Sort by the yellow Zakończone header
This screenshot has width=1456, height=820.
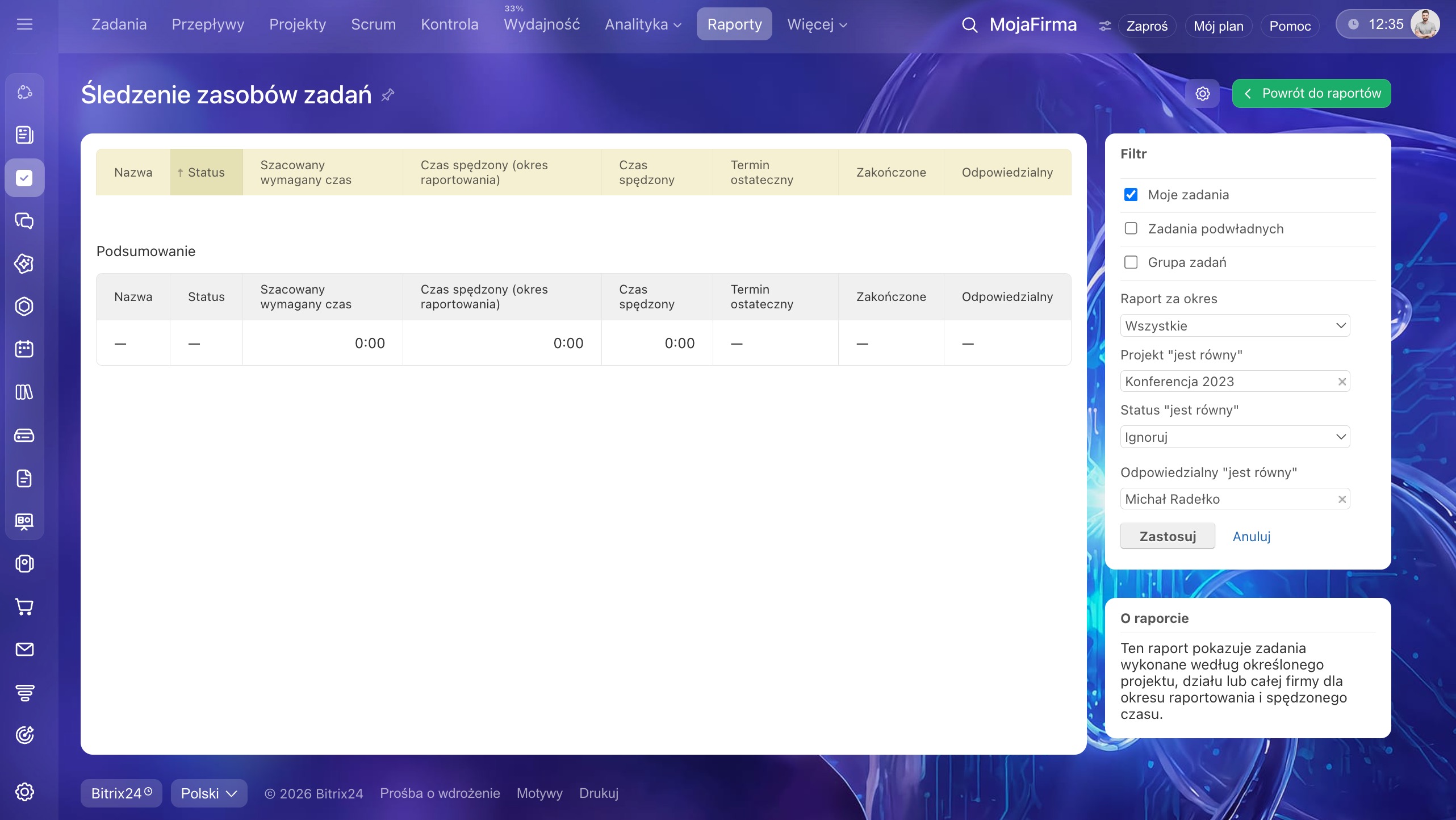click(891, 172)
